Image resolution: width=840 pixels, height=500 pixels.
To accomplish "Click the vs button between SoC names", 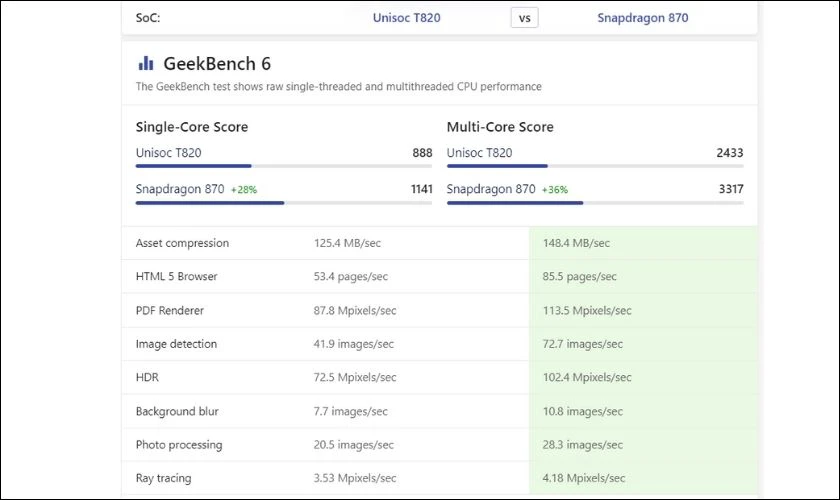I will point(524,18).
